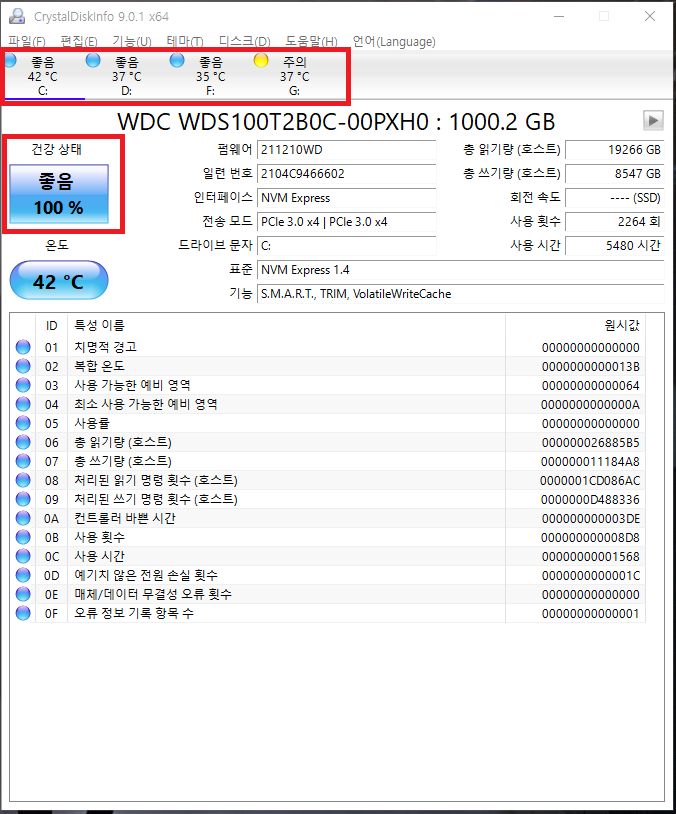Select the F: drive blue status orb

coord(177,61)
